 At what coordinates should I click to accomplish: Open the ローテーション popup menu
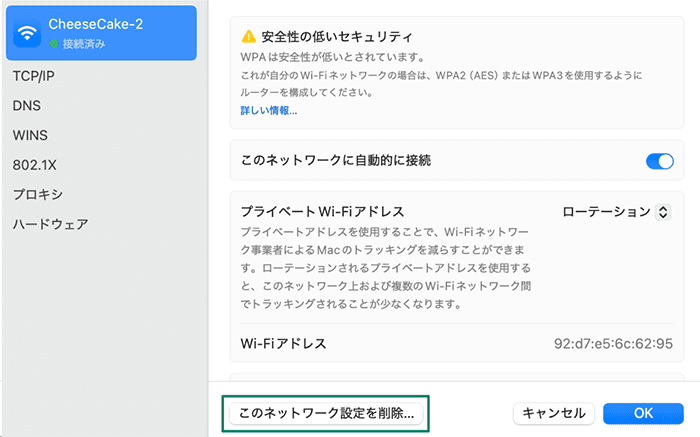point(615,212)
